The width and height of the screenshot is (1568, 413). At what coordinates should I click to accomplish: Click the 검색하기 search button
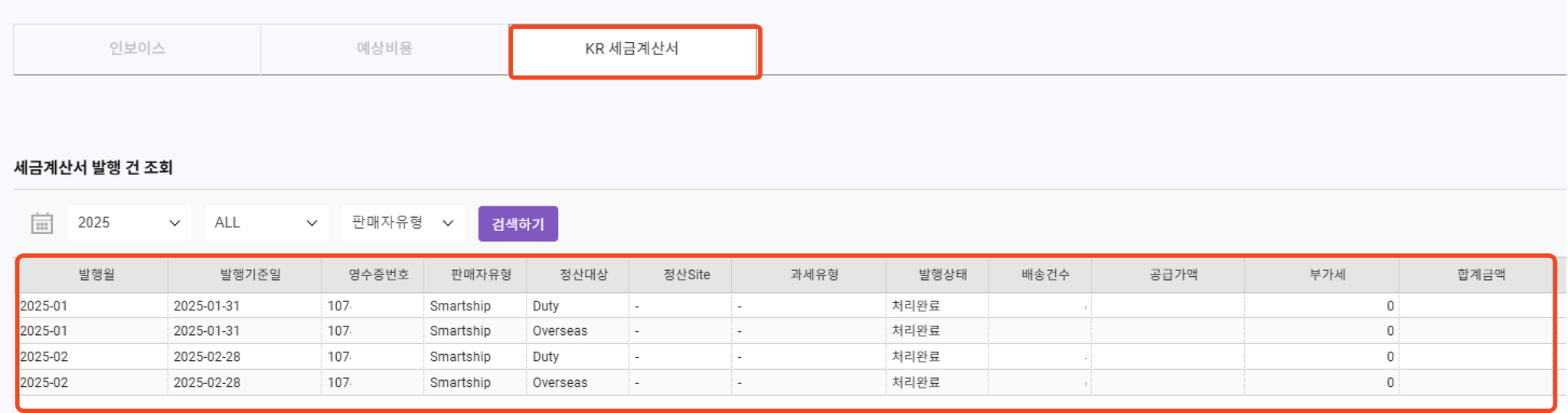click(518, 224)
